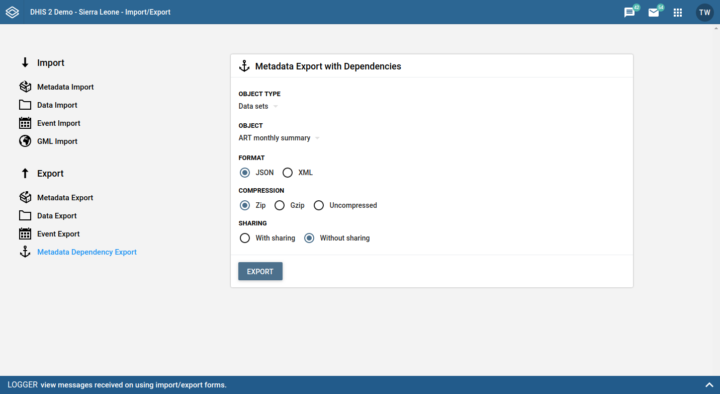Select the JSON format radio button
720x394 pixels.
(x=245, y=173)
